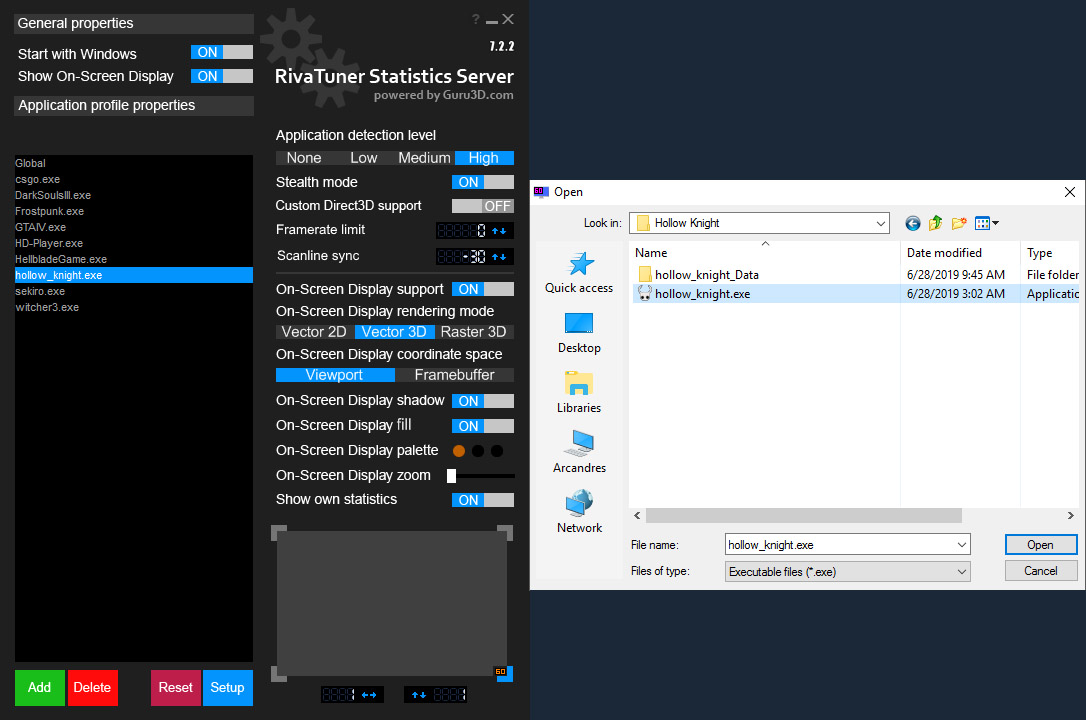Click the back arrow in Open dialog

[x=912, y=223]
